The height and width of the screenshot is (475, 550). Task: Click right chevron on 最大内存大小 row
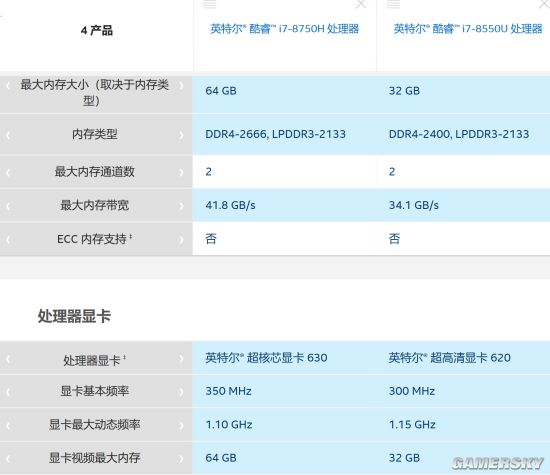181,85
